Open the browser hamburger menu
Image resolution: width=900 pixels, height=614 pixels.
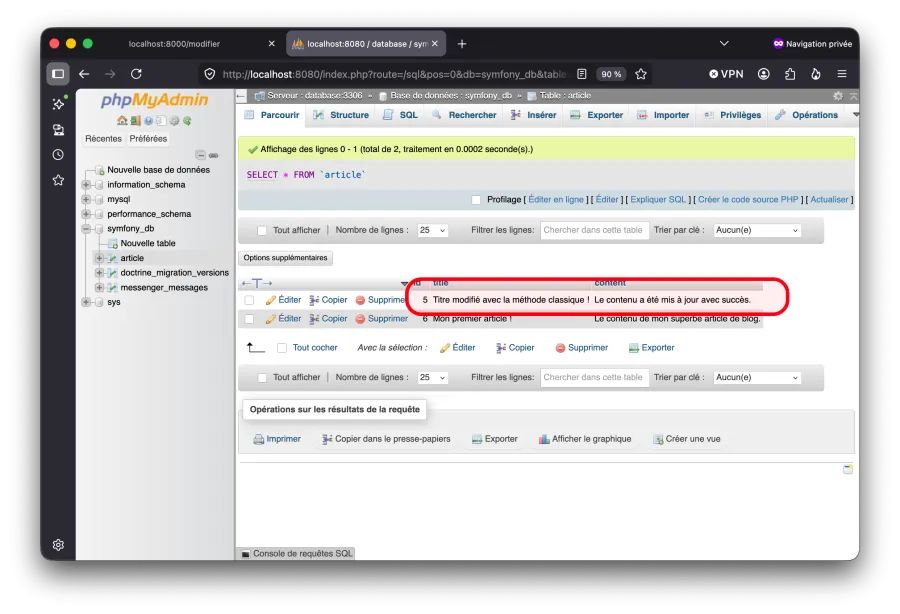(842, 73)
